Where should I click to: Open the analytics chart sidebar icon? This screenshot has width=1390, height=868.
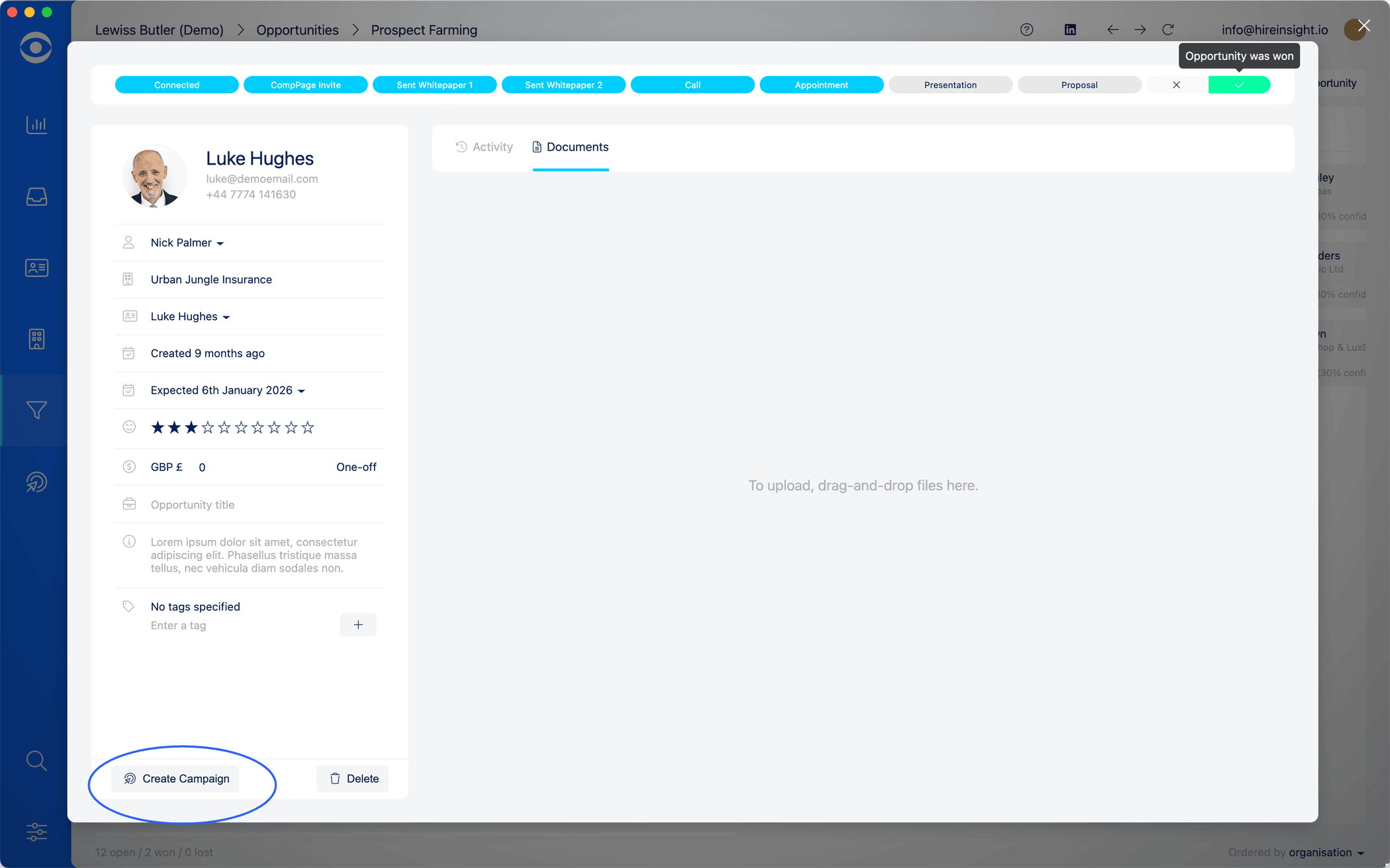point(36,124)
